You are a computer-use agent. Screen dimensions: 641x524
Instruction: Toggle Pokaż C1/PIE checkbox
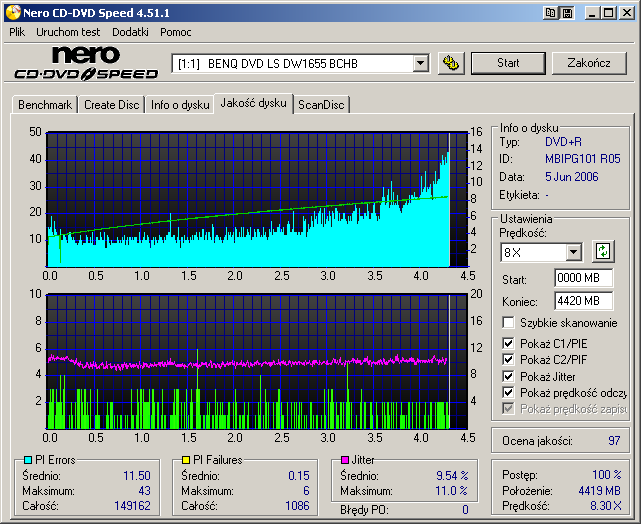pos(508,343)
